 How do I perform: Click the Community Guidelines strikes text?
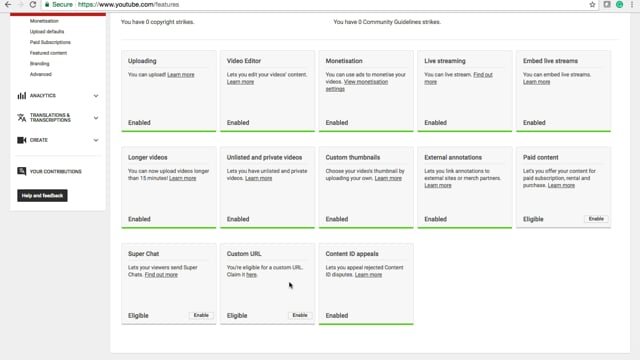pyautogui.click(x=387, y=22)
